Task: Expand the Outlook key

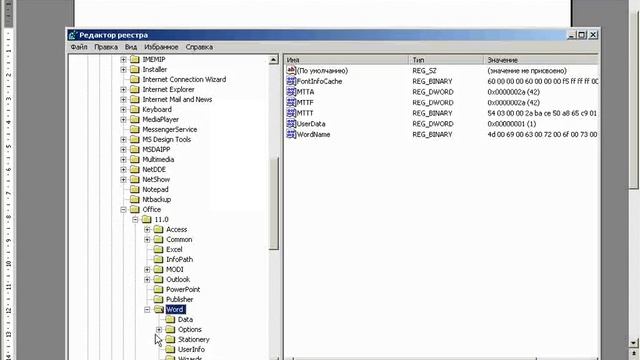Action: [147, 280]
